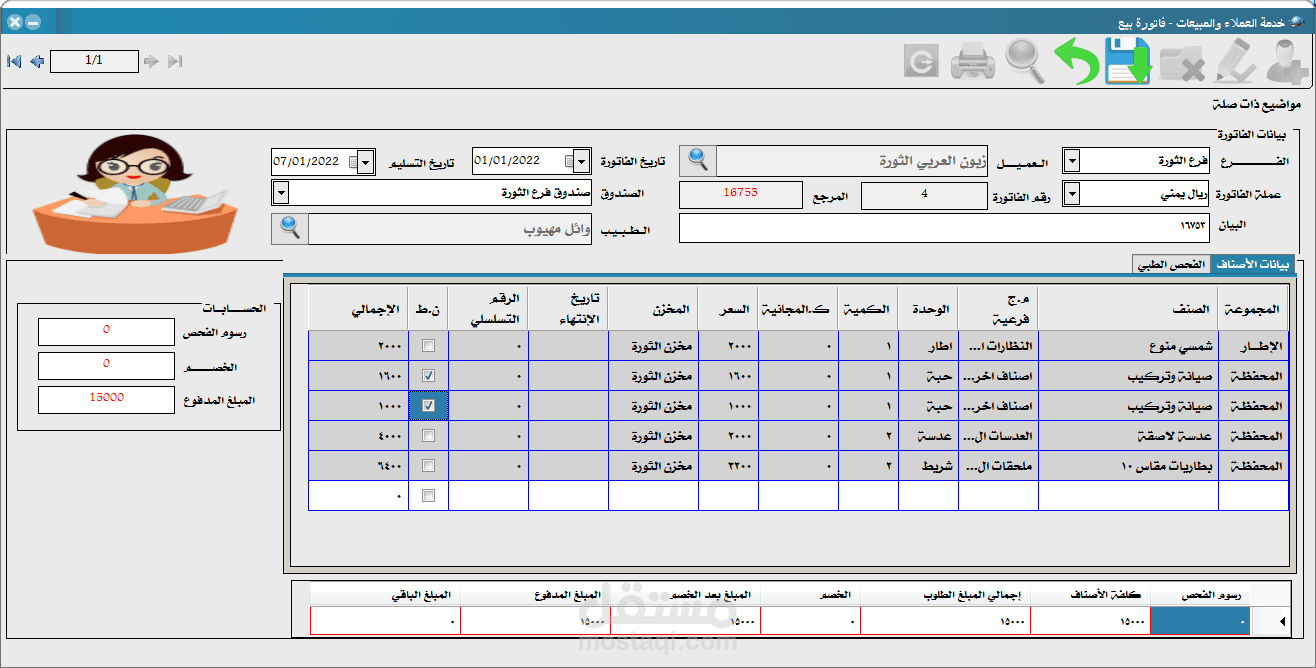This screenshot has width=1316, height=668.
Task: Click the الخصم discount input field
Action: tap(107, 366)
